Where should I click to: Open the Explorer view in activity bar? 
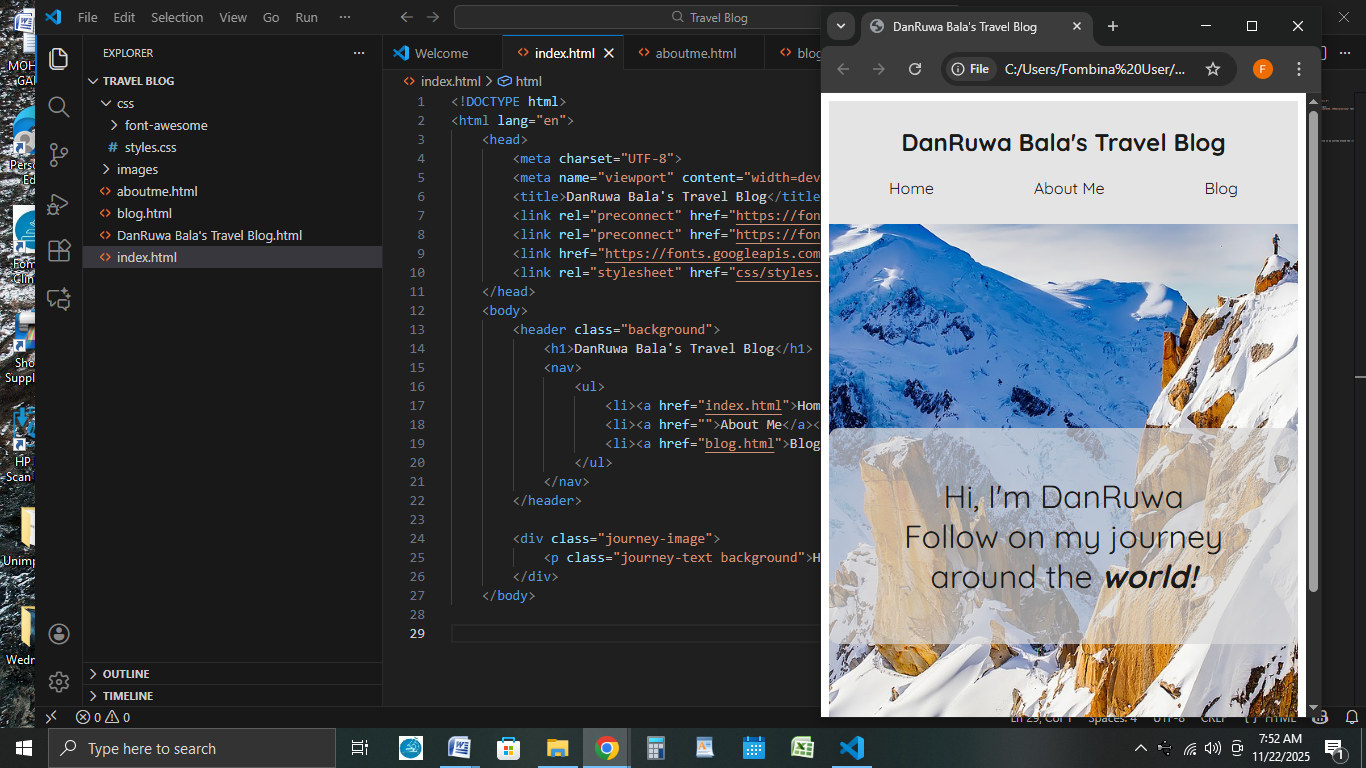[x=59, y=58]
